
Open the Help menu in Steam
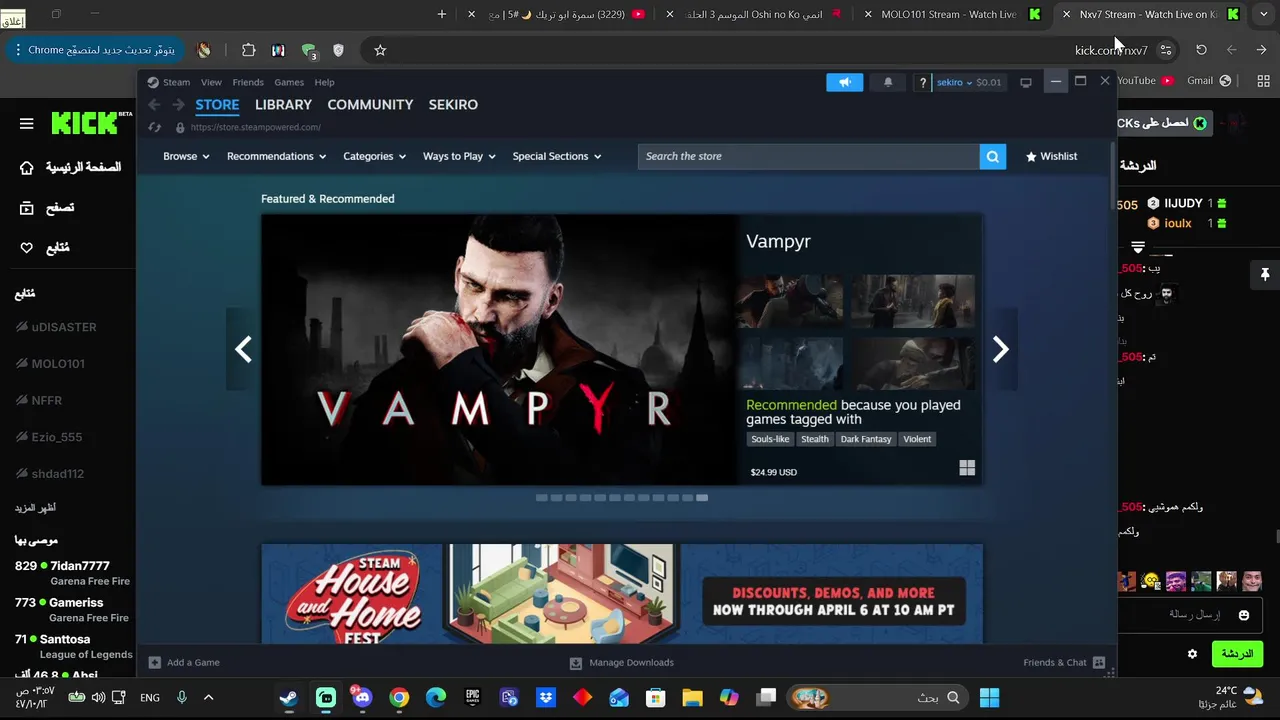coord(324,82)
